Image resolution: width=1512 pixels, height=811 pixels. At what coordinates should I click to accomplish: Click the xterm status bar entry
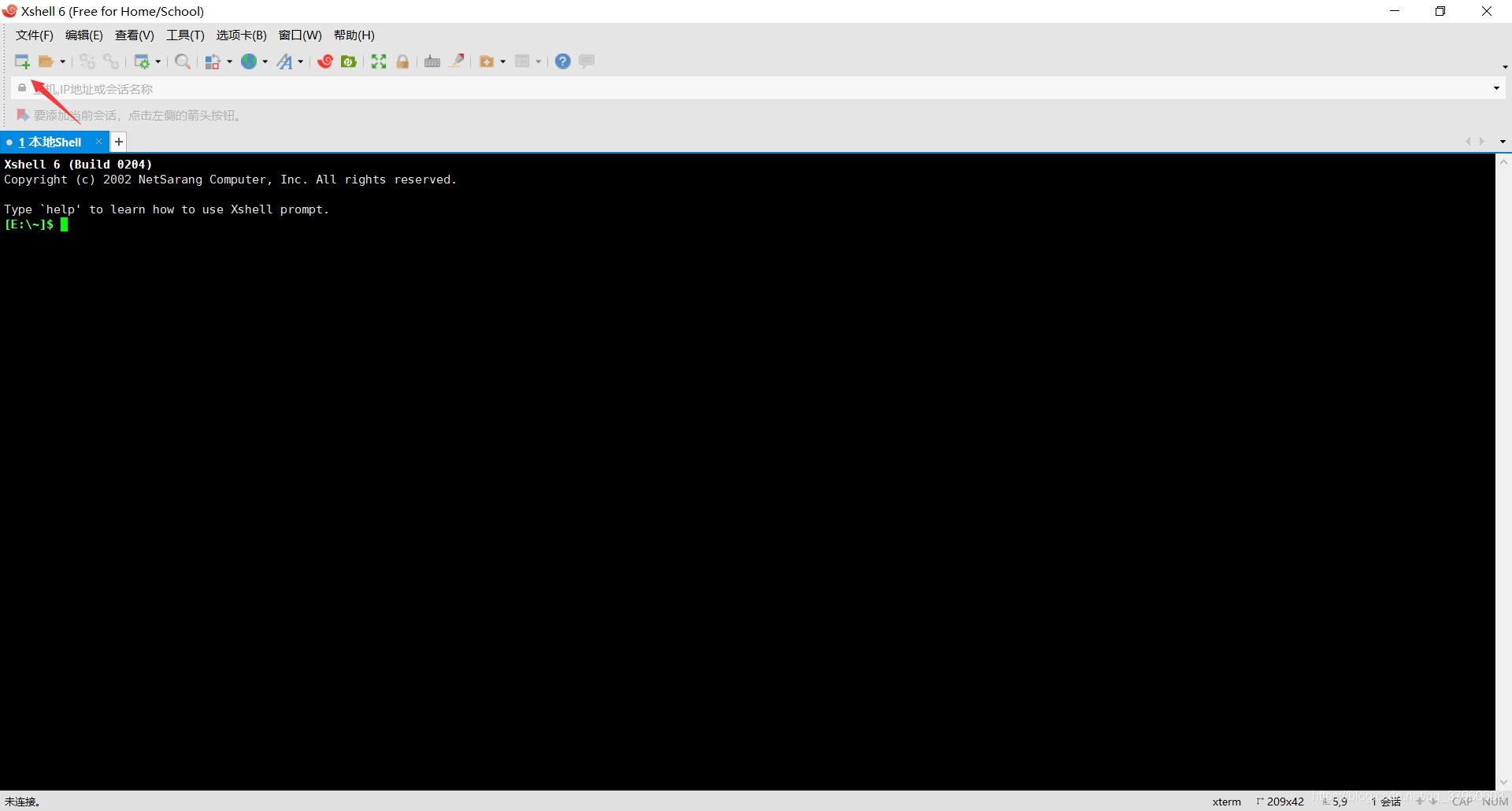1226,802
